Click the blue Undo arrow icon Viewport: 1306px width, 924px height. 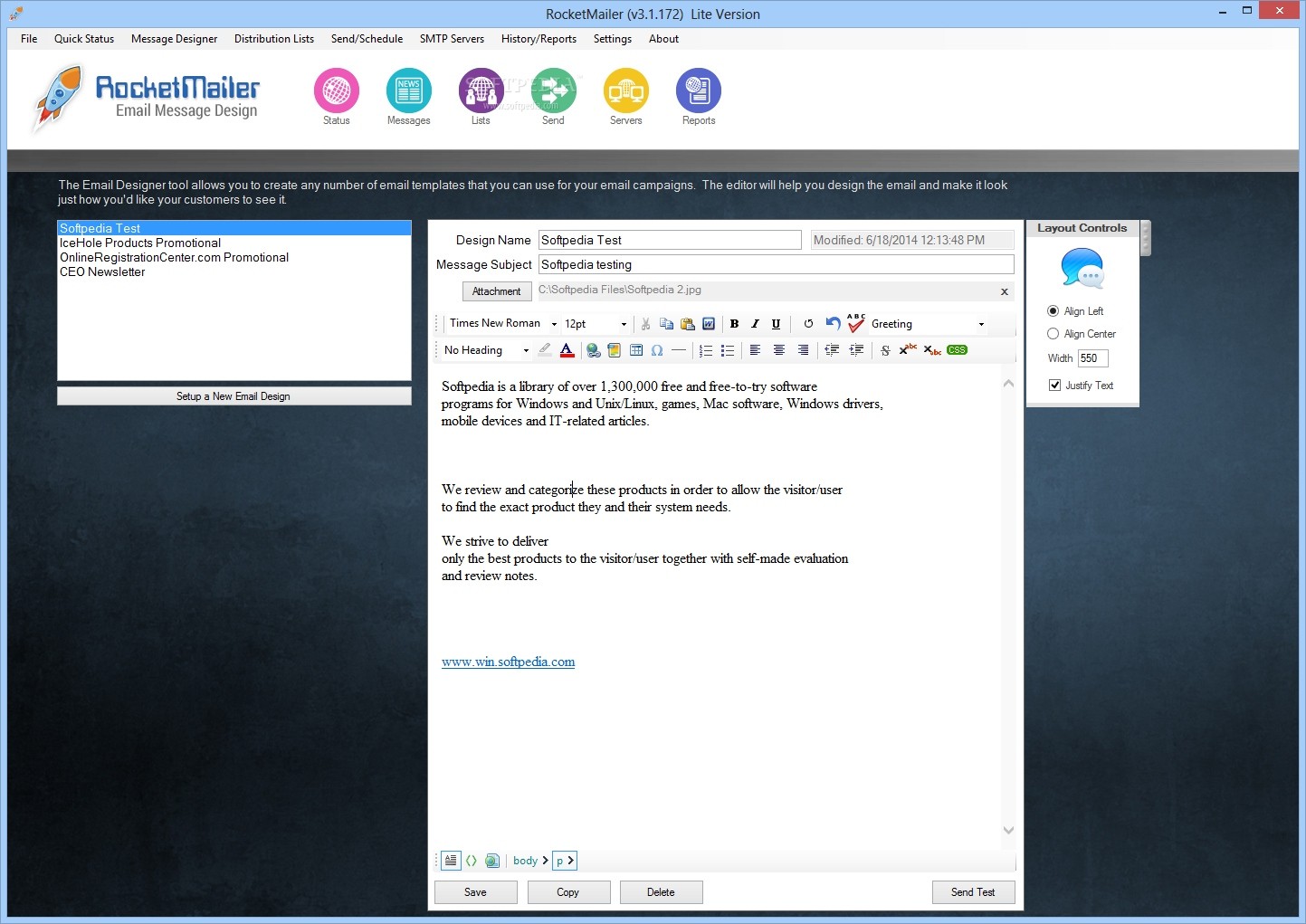(833, 323)
